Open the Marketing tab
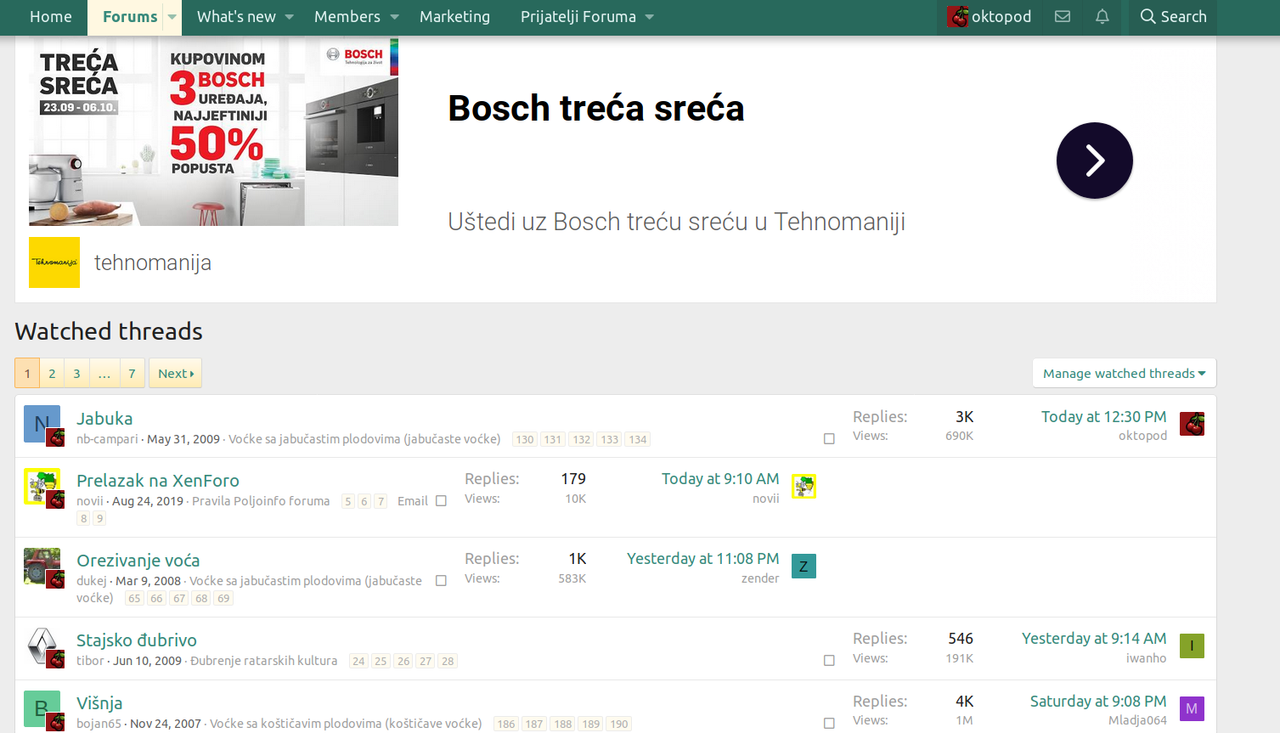This screenshot has height=733, width=1280. pos(455,16)
